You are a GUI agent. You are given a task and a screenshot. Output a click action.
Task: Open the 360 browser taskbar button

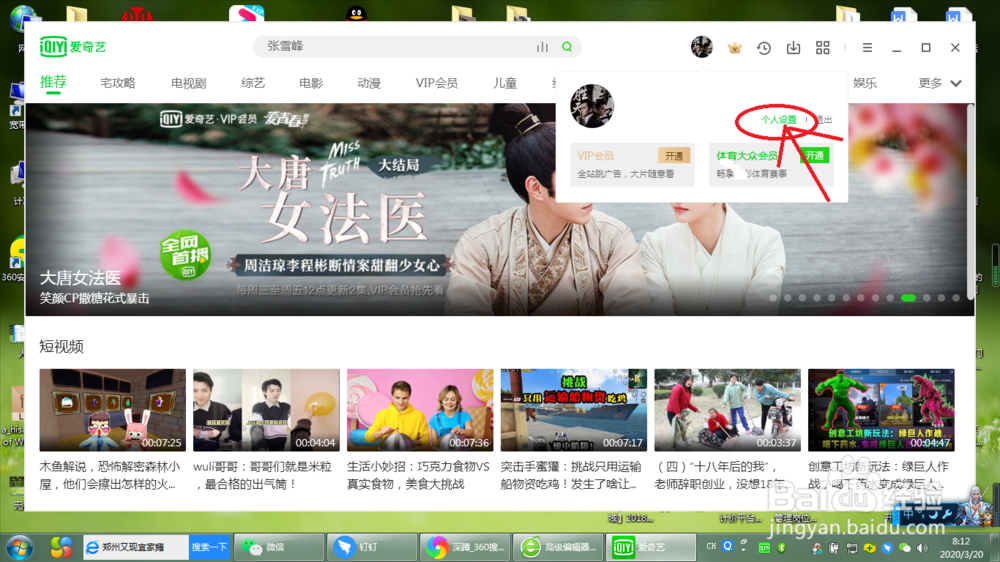(465, 547)
